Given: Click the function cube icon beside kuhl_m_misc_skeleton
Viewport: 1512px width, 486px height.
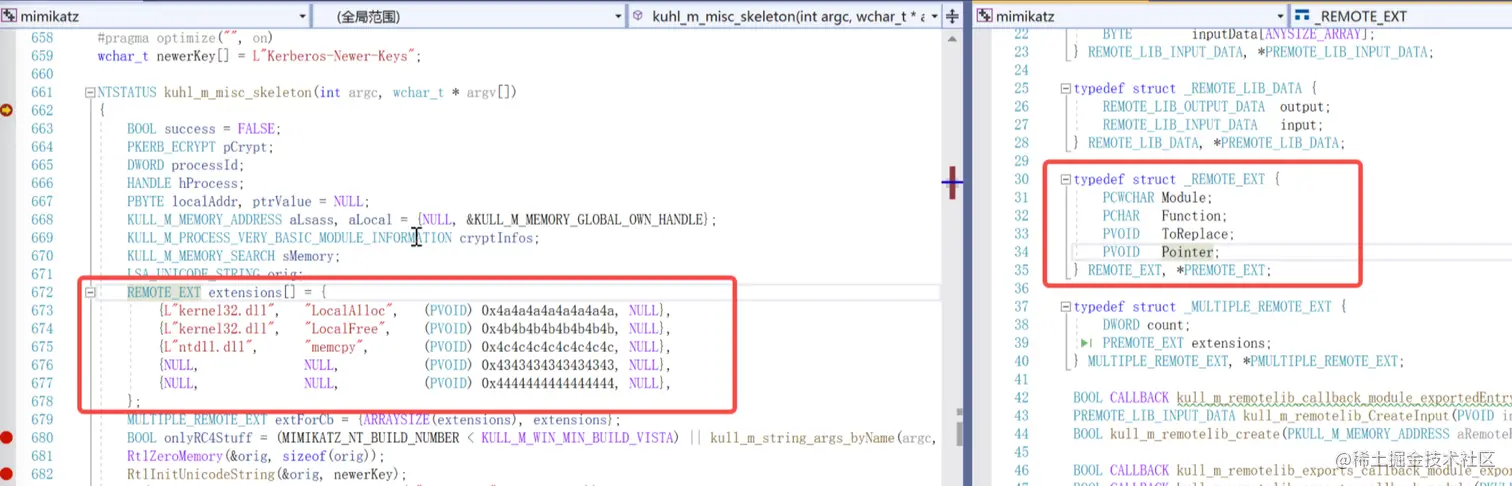Looking at the screenshot, I should coord(638,16).
